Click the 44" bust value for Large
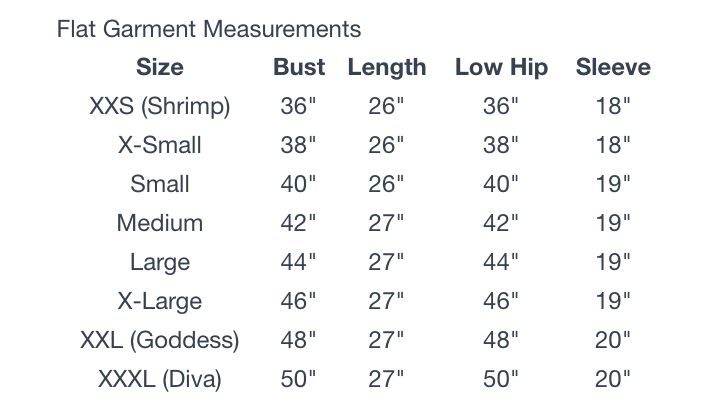 [x=298, y=262]
